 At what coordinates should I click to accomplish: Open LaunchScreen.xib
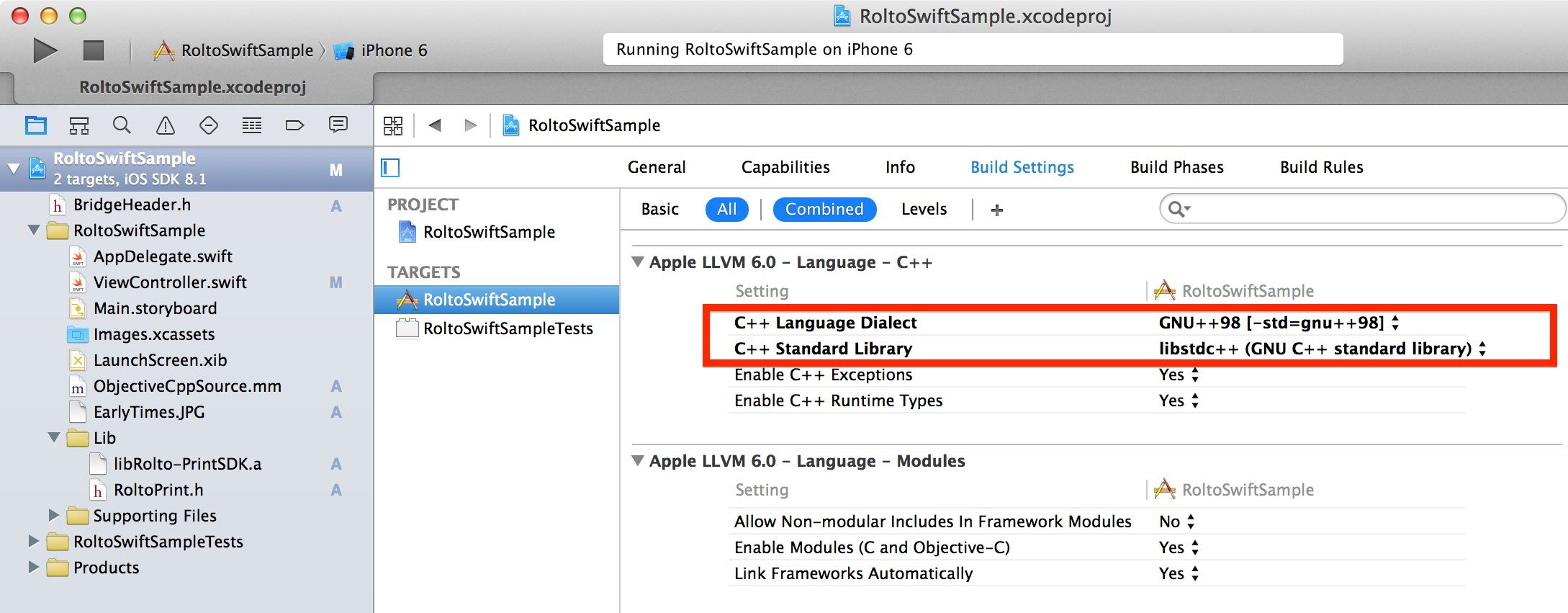(x=160, y=360)
